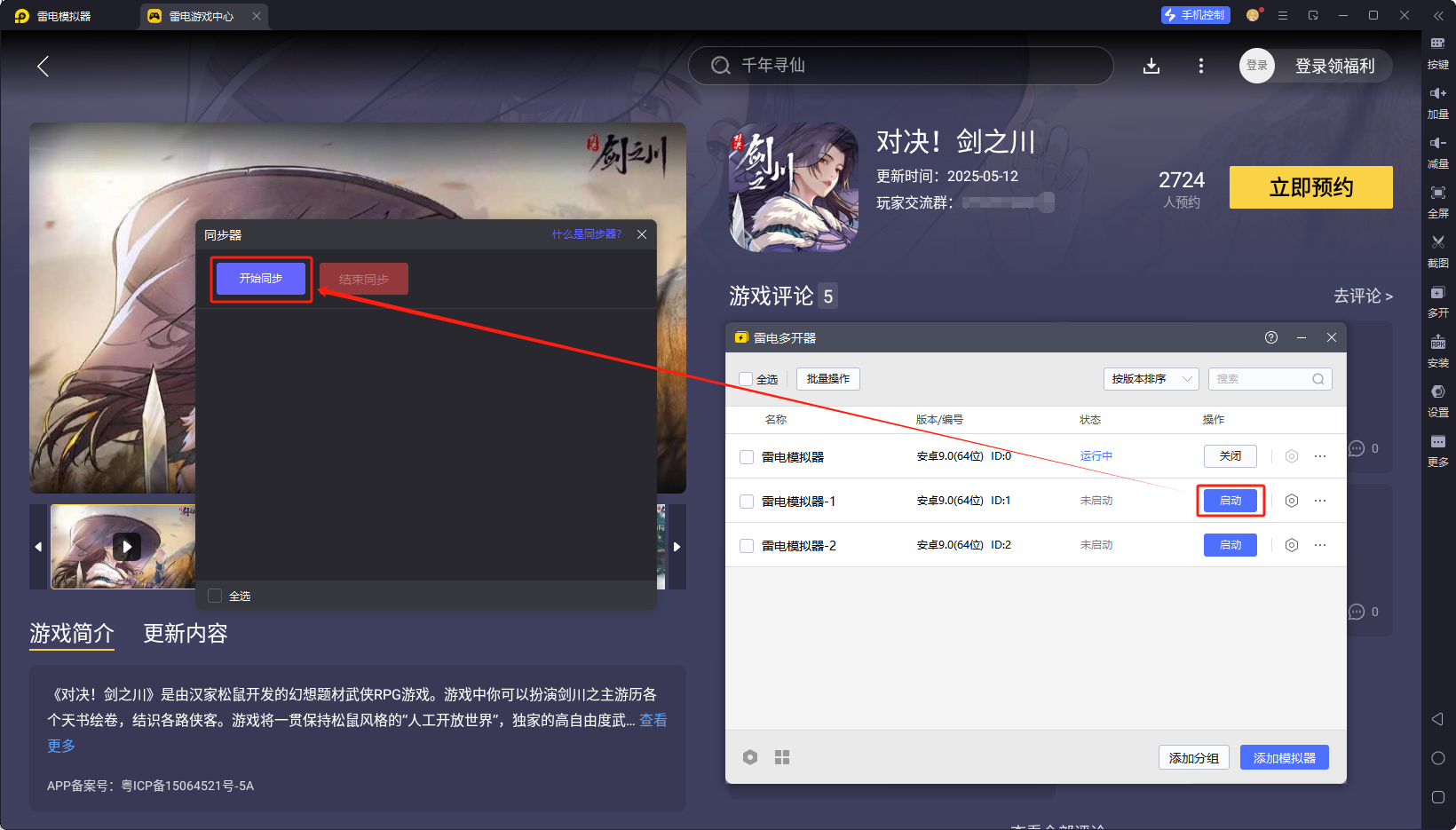Tick checkbox for 雷电模拟器 row
Viewport: 1456px width, 830px height.
[747, 457]
